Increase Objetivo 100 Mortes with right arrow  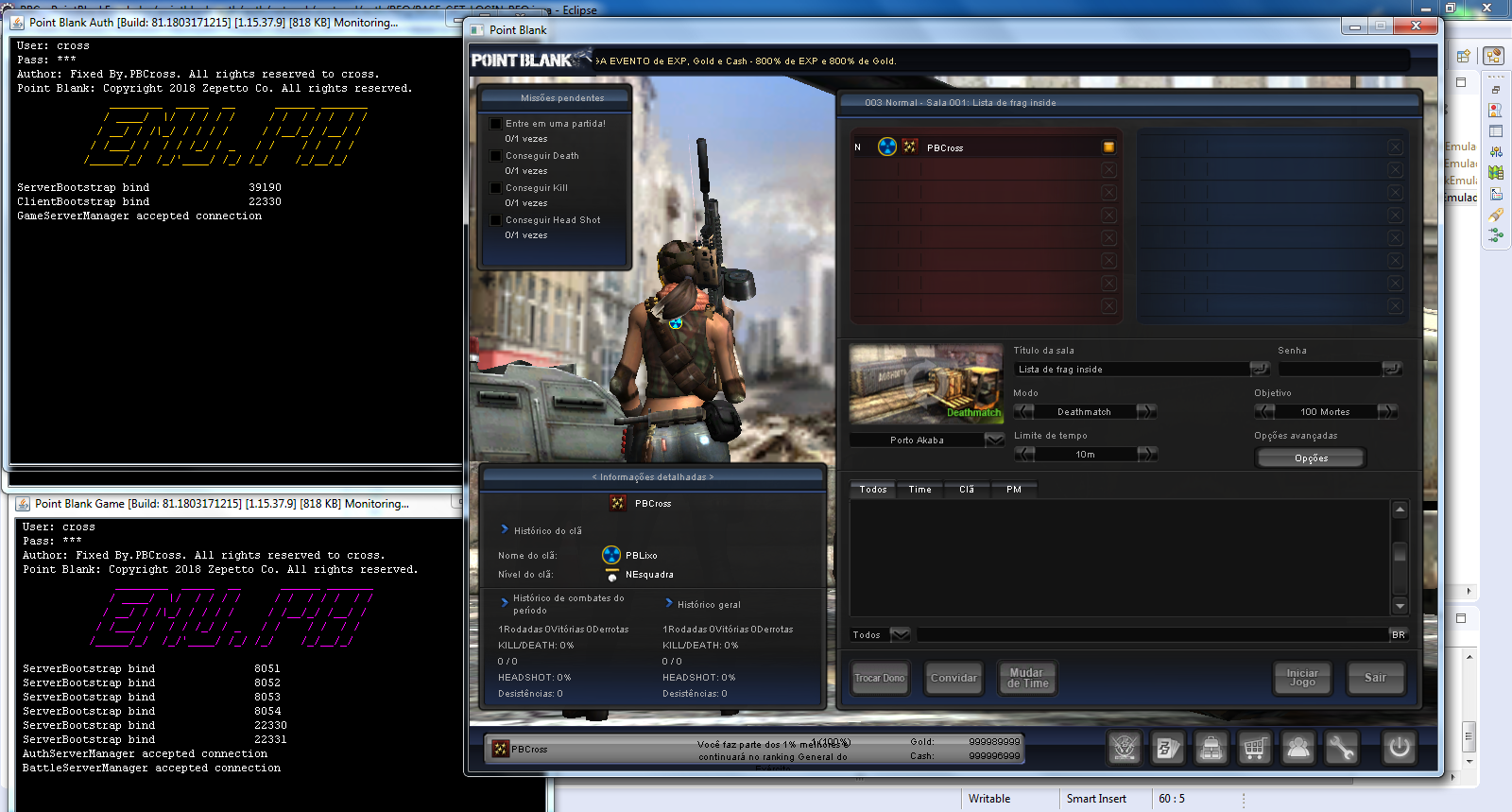pos(1387,411)
